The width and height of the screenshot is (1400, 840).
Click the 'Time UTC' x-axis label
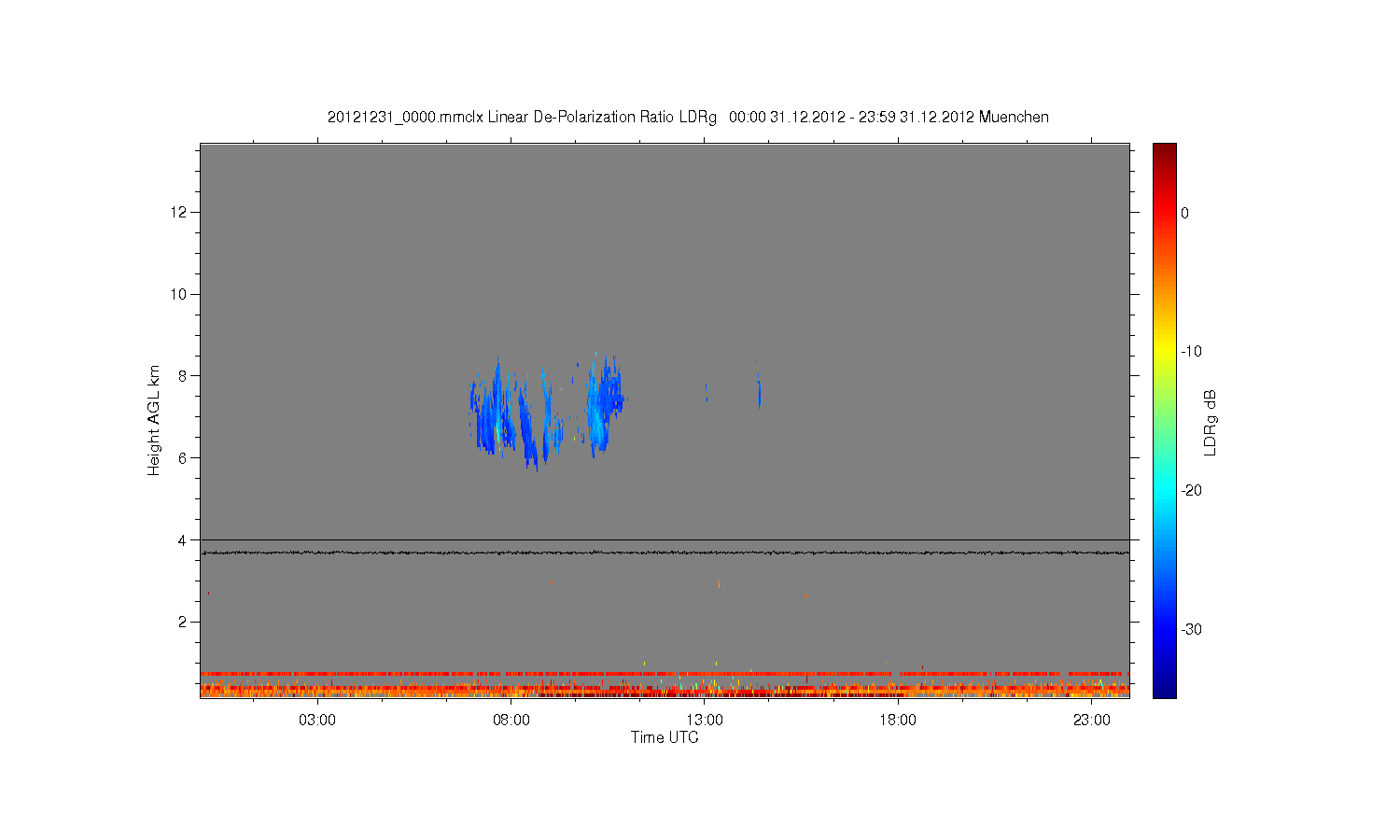tap(665, 737)
